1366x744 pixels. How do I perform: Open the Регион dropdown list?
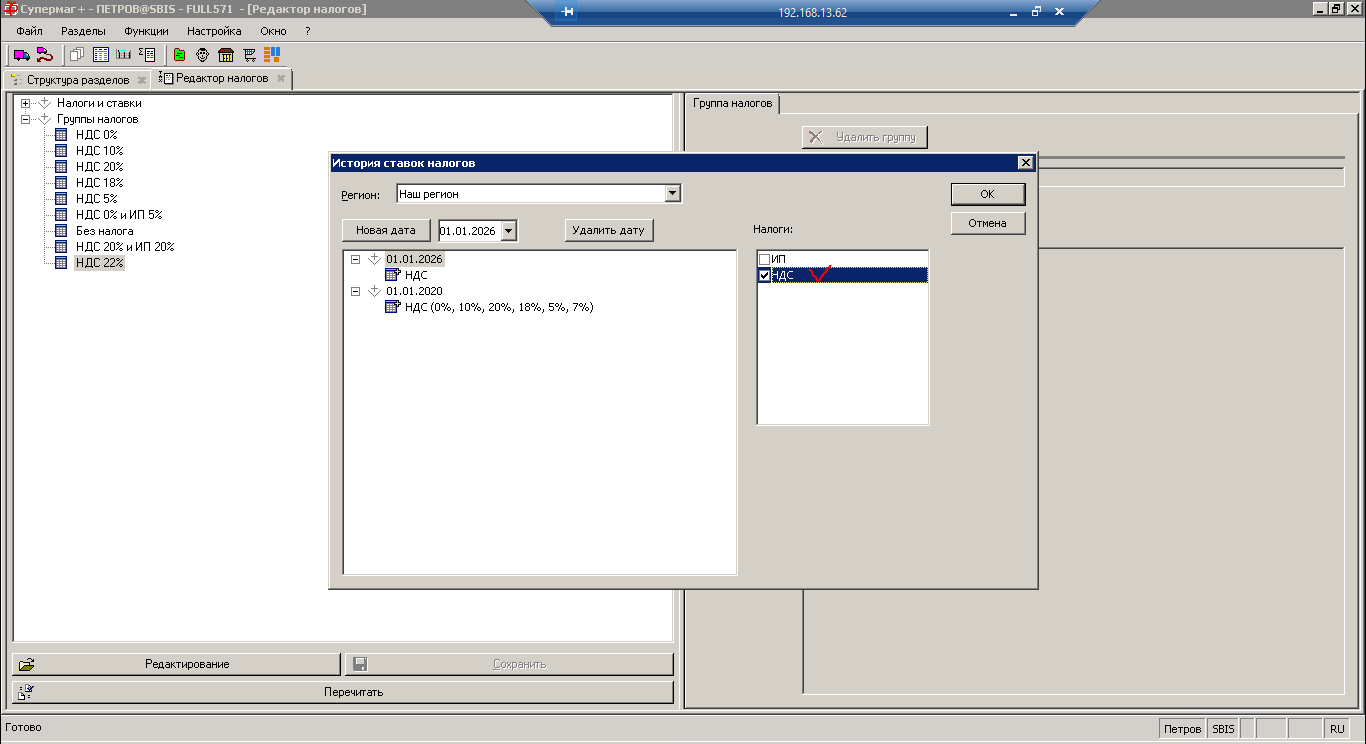672,194
